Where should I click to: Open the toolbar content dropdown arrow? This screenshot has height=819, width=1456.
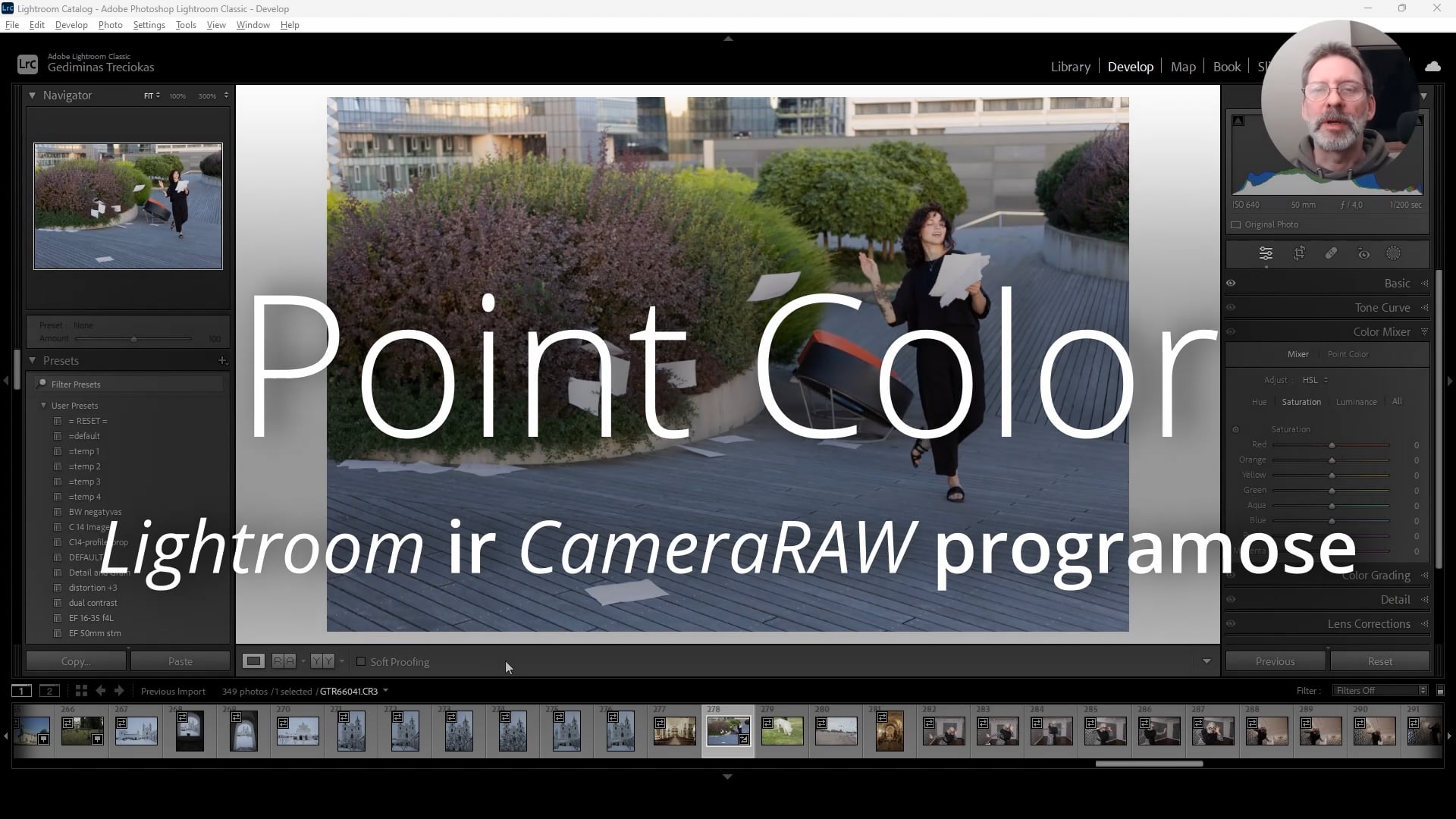click(1207, 661)
